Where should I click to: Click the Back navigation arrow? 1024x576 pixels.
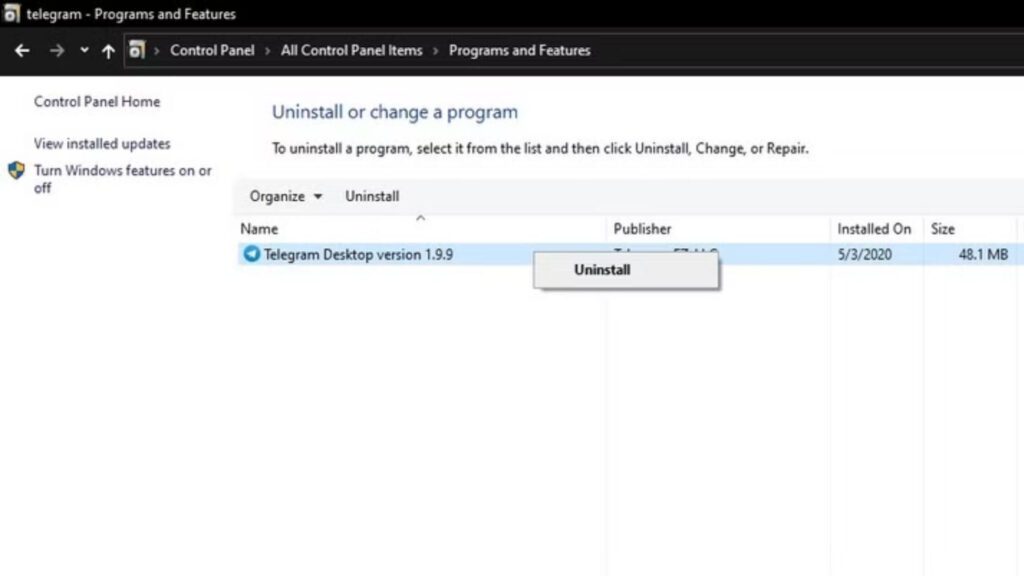coord(22,51)
